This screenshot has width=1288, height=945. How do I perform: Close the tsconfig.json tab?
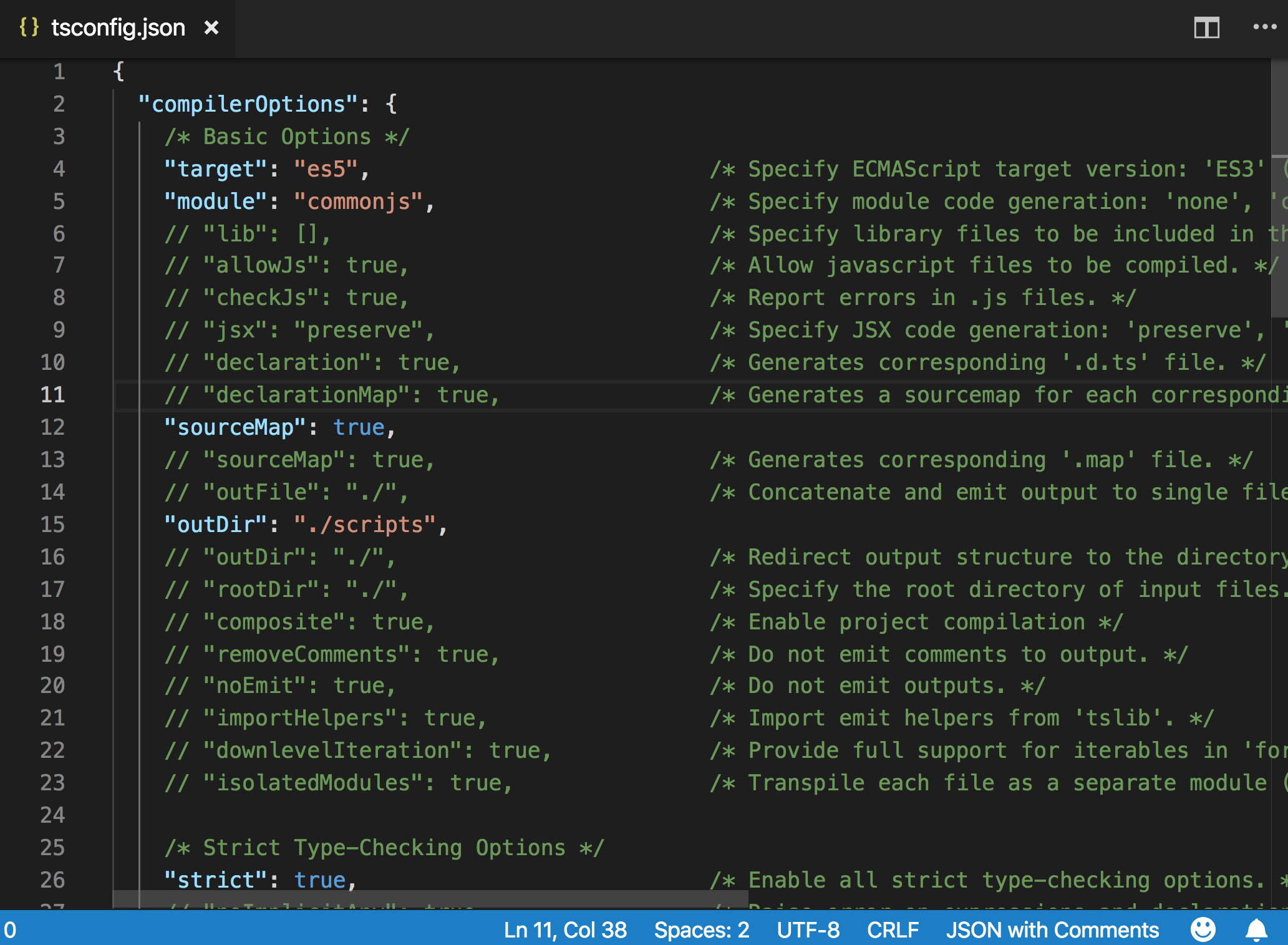tap(211, 28)
